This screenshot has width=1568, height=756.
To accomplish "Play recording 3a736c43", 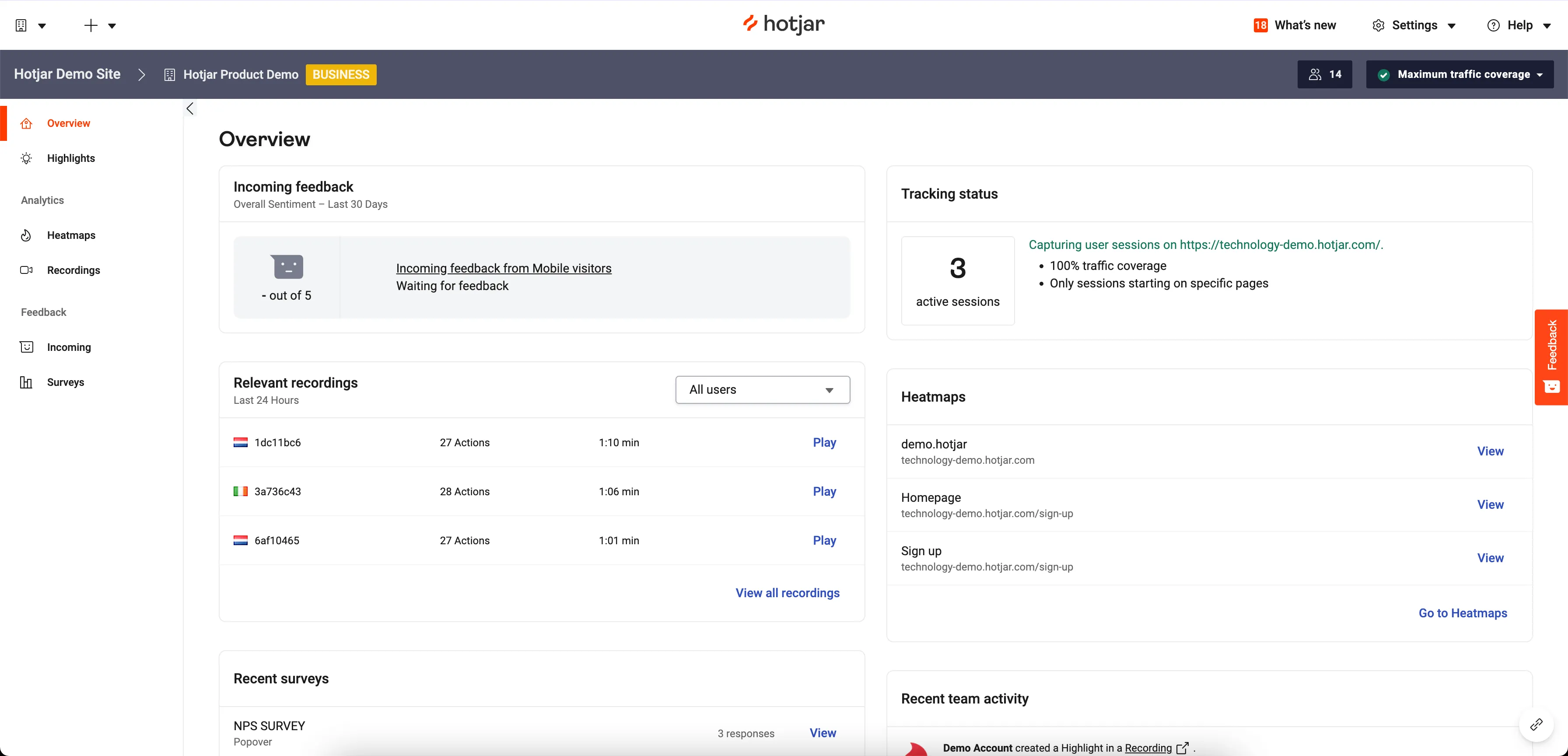I will click(824, 491).
